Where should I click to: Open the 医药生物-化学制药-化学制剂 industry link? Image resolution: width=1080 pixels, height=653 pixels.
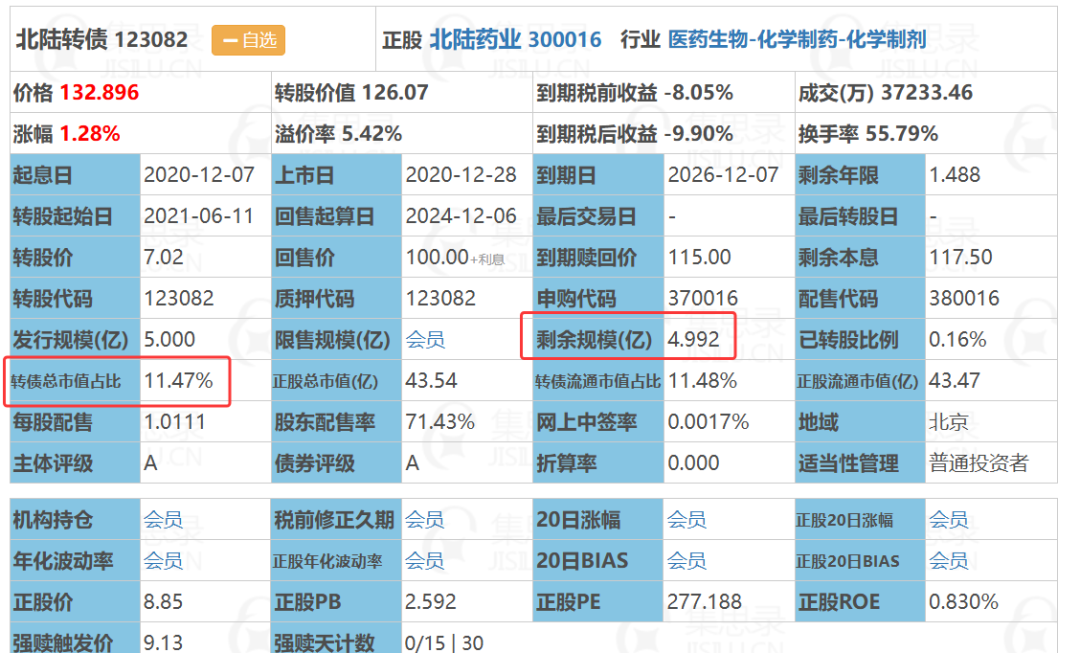(x=797, y=39)
